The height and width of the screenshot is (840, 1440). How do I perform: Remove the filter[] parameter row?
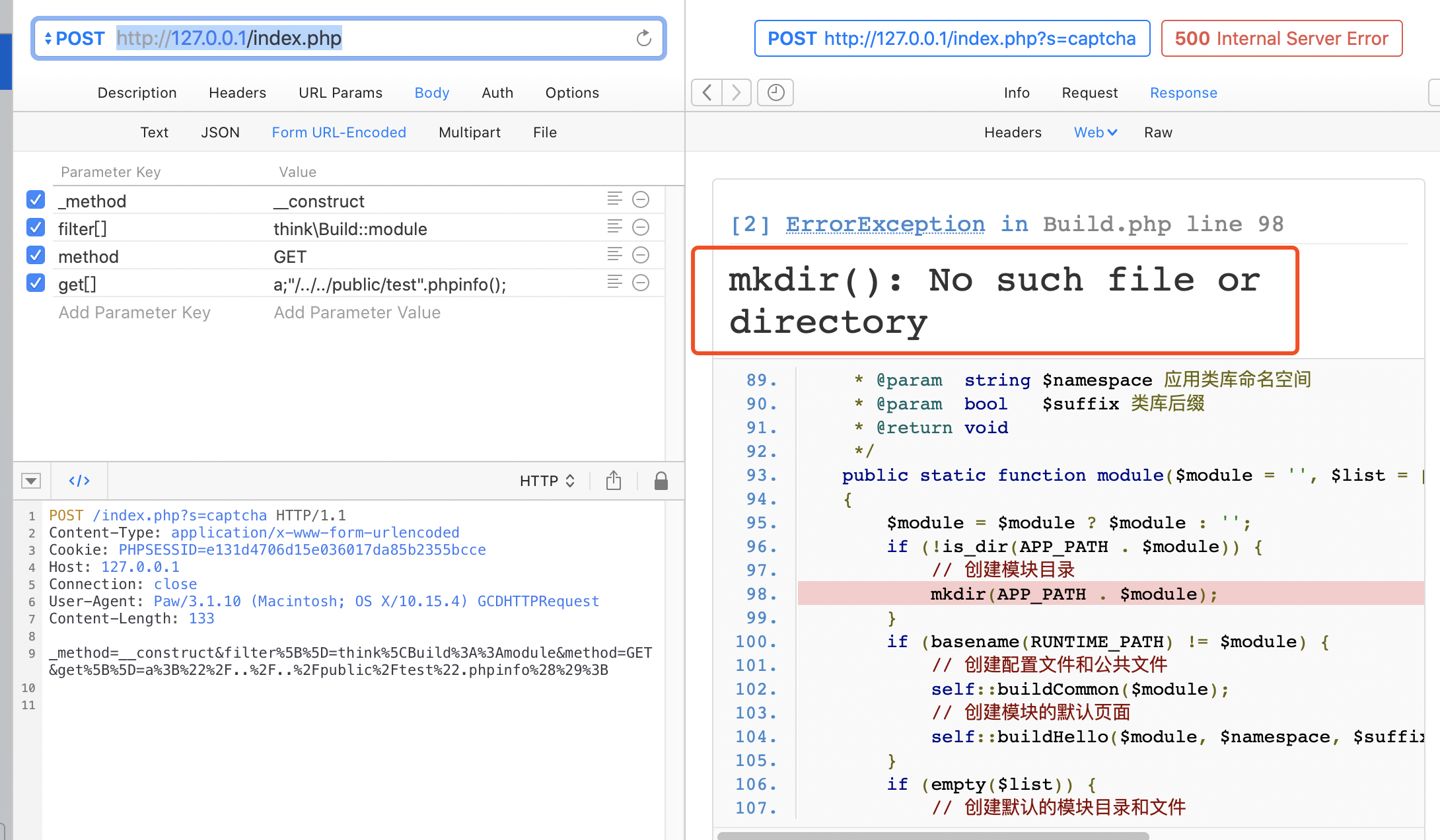641,227
